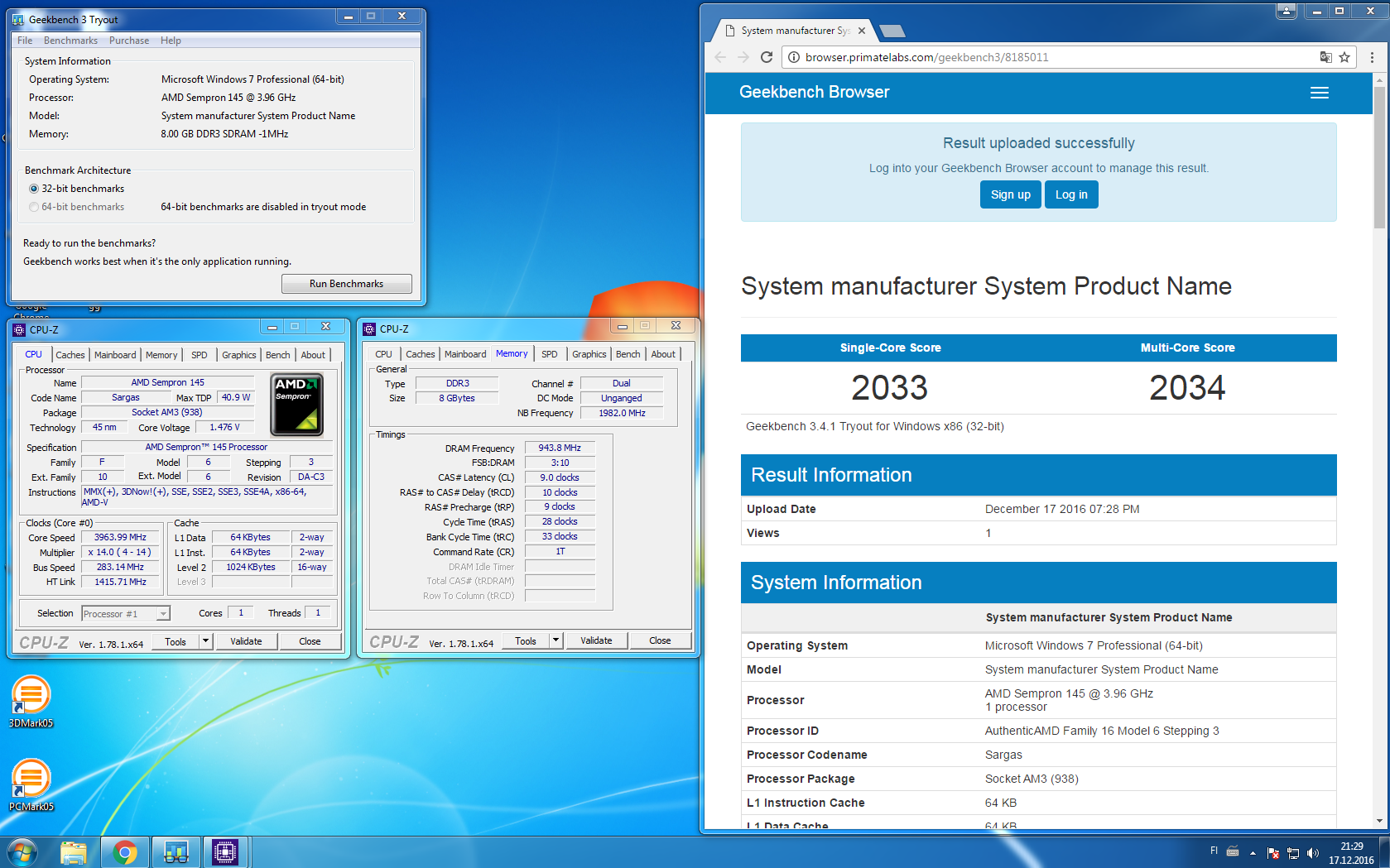1390x868 pixels.
Task: Open About tab in left CPU-Z window
Action: coord(313,355)
